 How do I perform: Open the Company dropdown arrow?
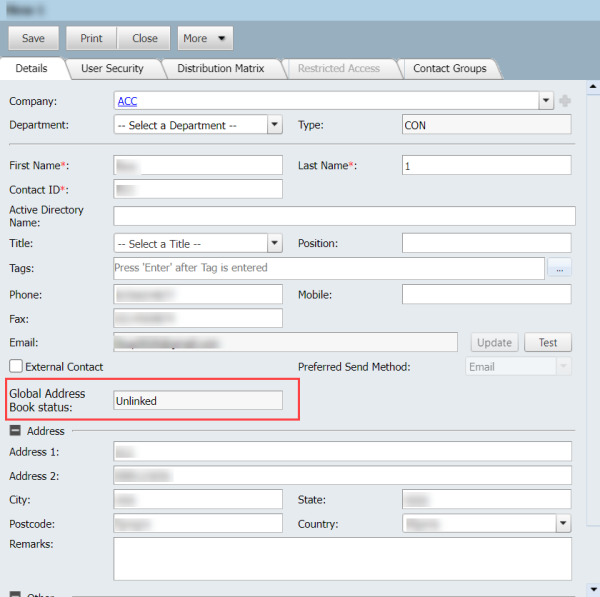click(x=546, y=101)
